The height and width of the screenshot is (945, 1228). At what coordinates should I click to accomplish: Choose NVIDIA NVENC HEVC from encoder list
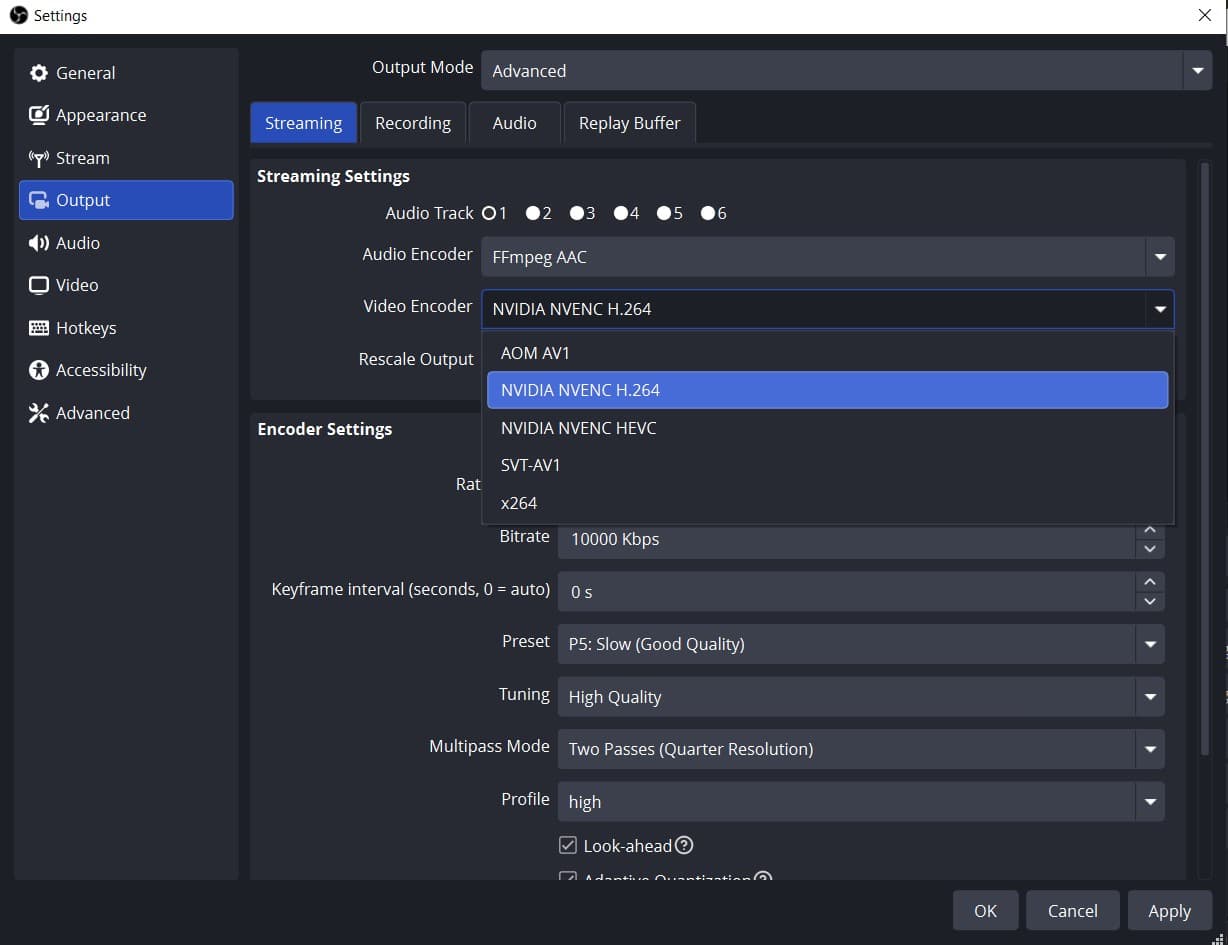(827, 428)
